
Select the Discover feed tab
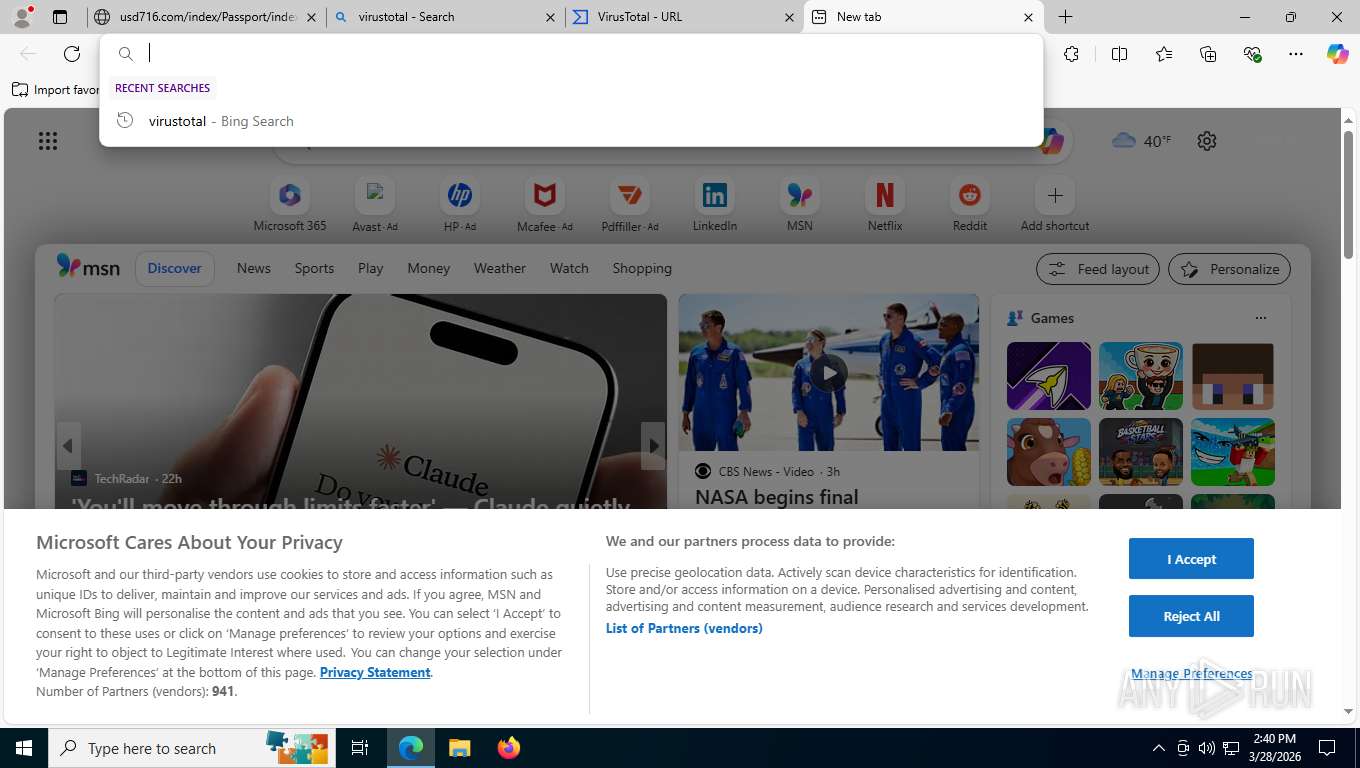(x=175, y=268)
